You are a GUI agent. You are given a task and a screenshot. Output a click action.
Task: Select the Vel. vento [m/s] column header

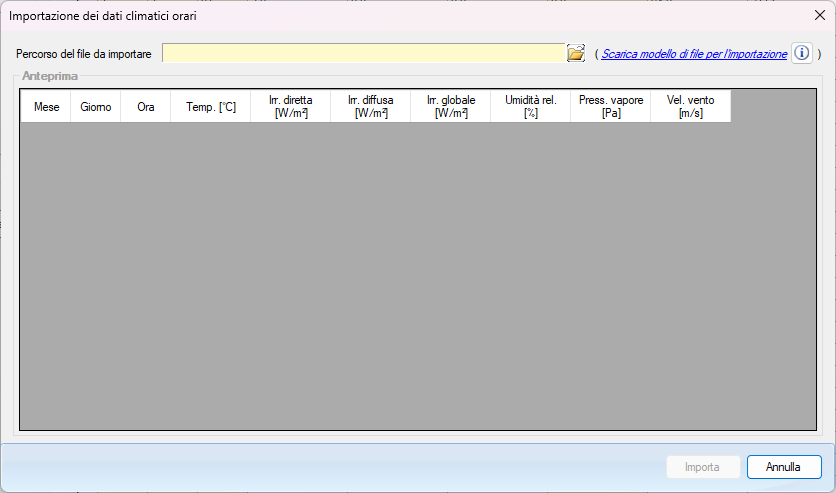tap(690, 107)
